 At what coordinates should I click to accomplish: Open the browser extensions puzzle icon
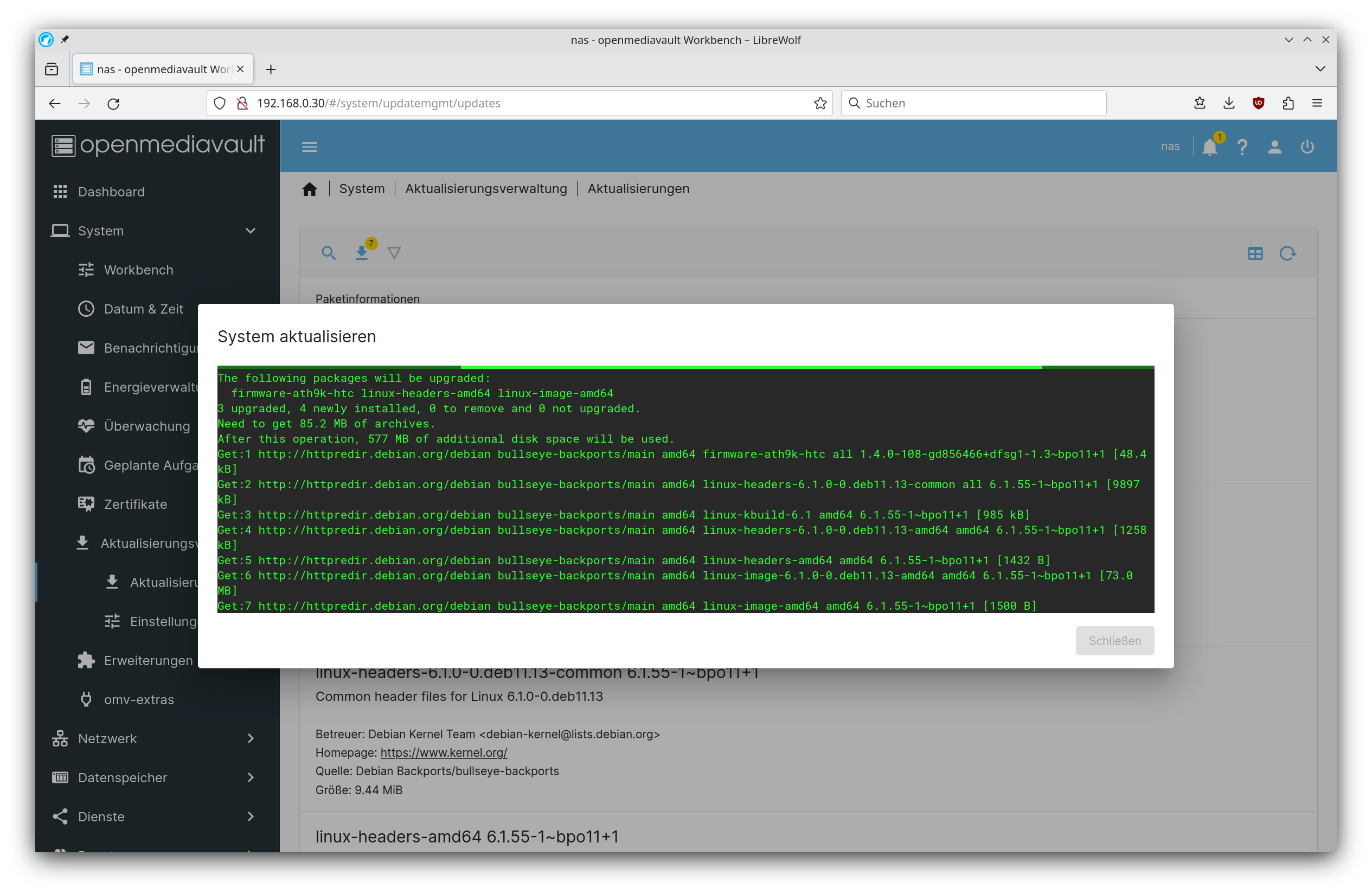[x=1288, y=103]
